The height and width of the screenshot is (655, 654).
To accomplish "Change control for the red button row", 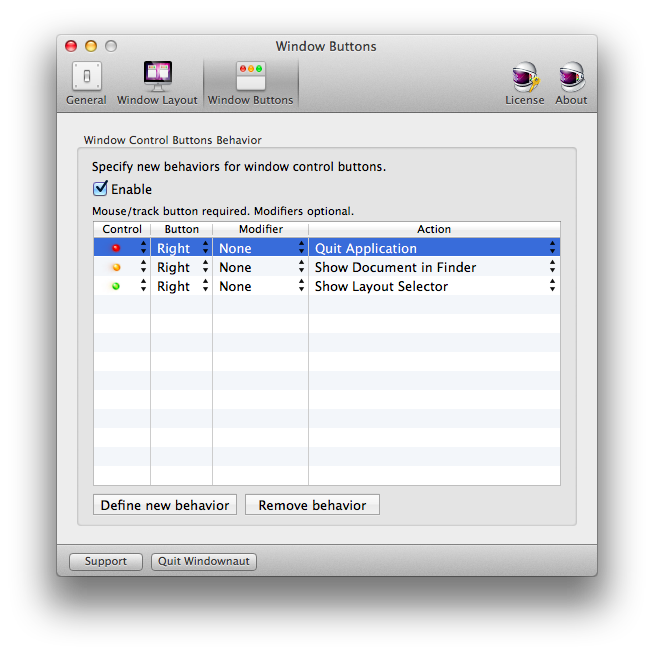I will click(x=122, y=248).
